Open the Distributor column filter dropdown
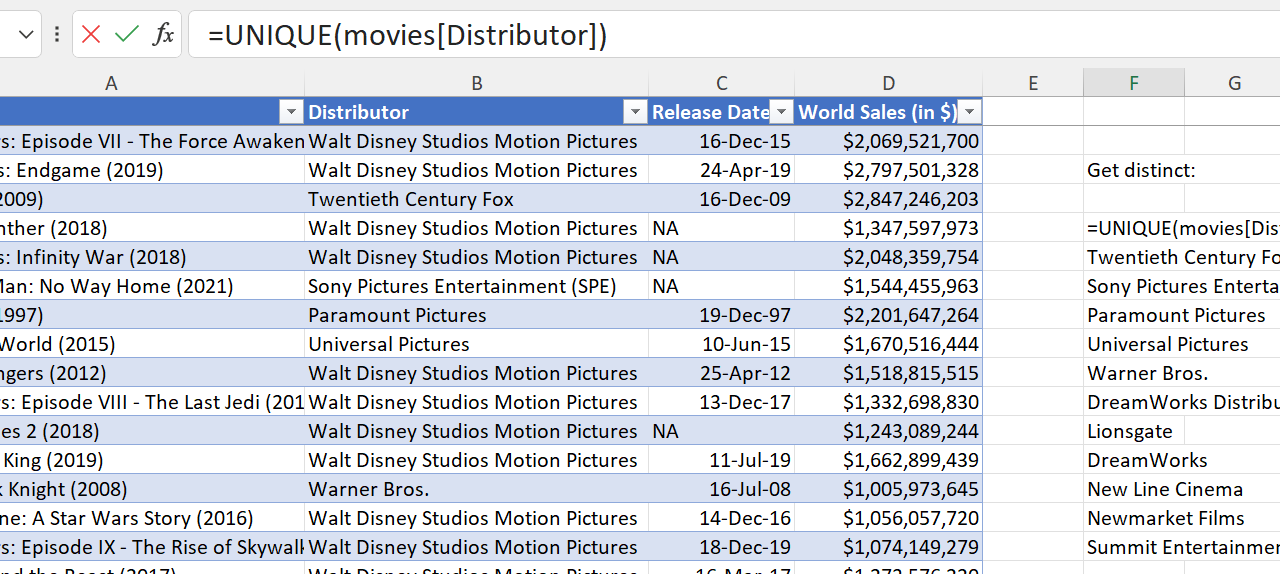Image resolution: width=1280 pixels, height=574 pixels. coord(634,112)
